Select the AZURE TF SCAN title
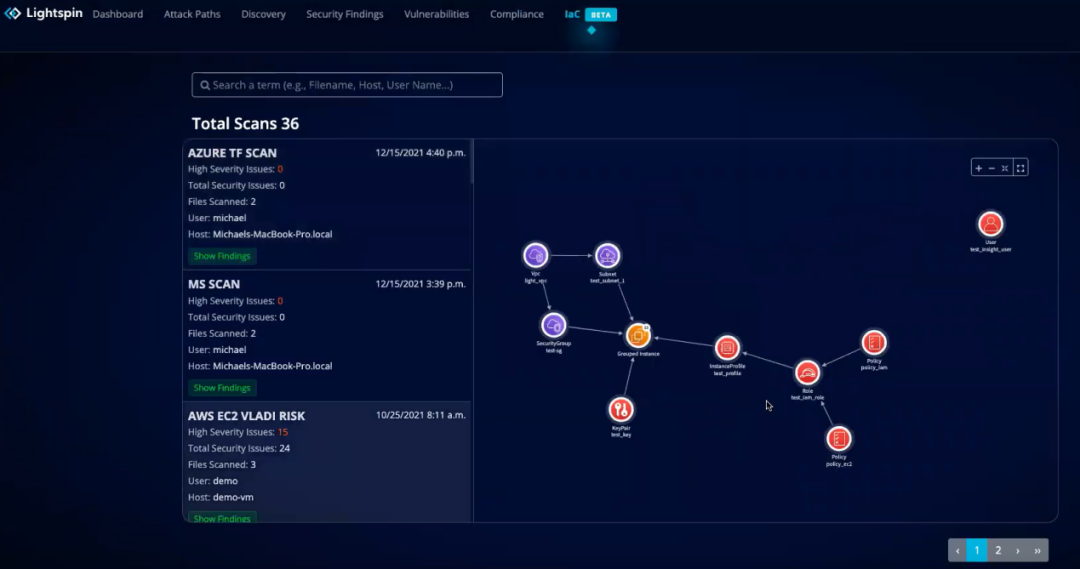Viewport: 1080px width, 569px height. [232, 153]
